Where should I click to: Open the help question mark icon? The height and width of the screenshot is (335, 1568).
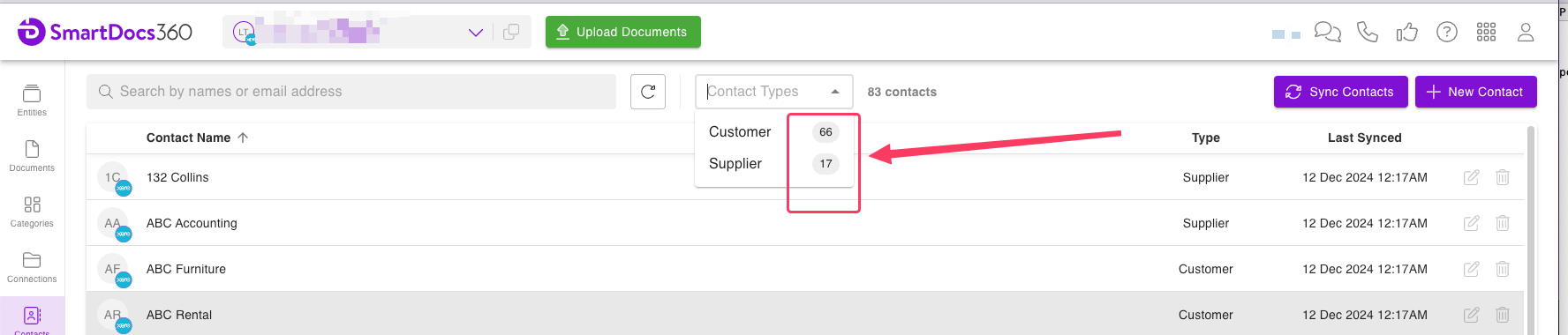point(1447,33)
